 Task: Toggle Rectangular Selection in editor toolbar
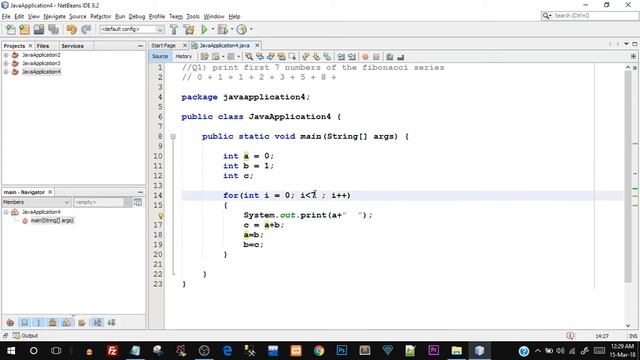(292, 57)
